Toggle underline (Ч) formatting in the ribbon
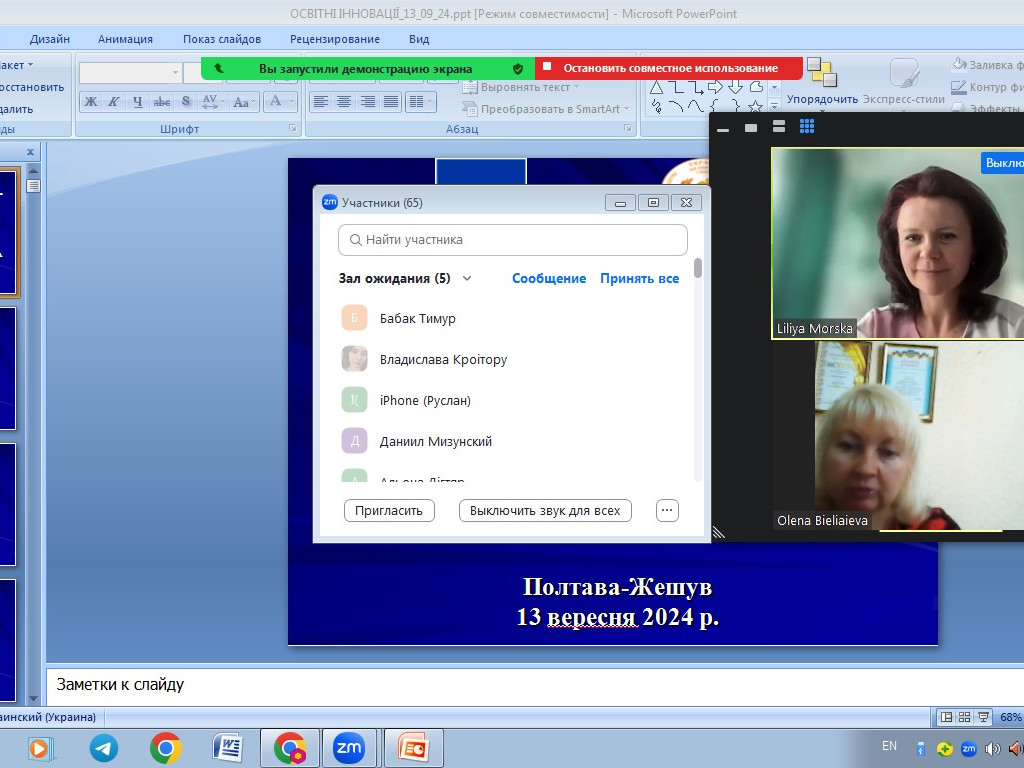Viewport: 1024px width, 768px height. click(137, 102)
